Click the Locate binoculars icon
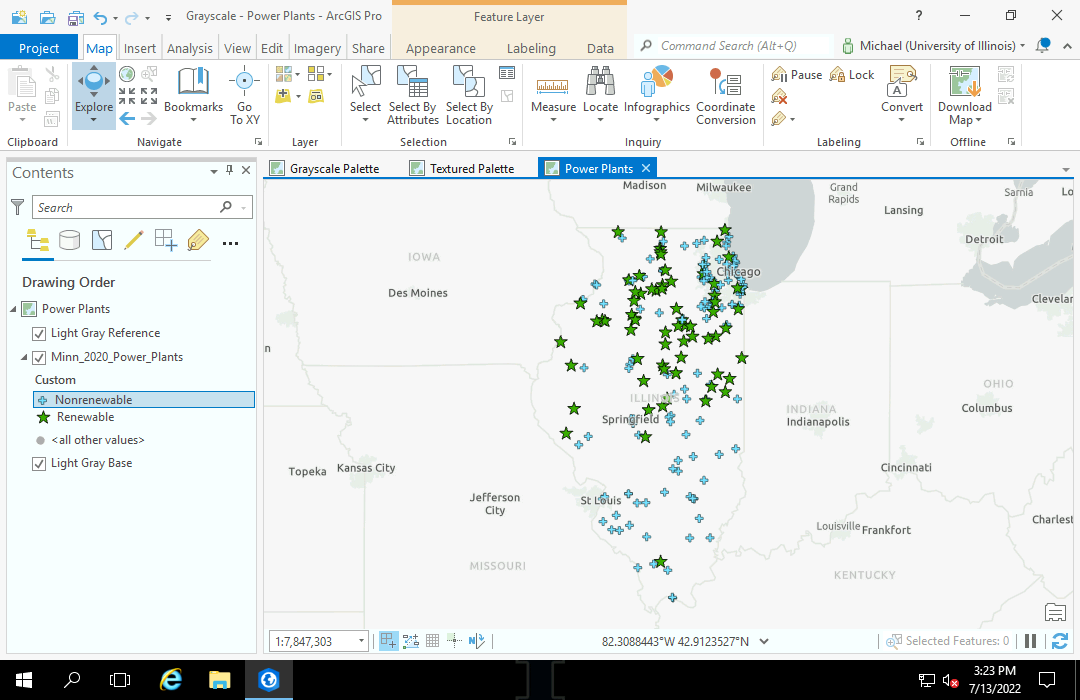The image size is (1080, 700). [600, 84]
